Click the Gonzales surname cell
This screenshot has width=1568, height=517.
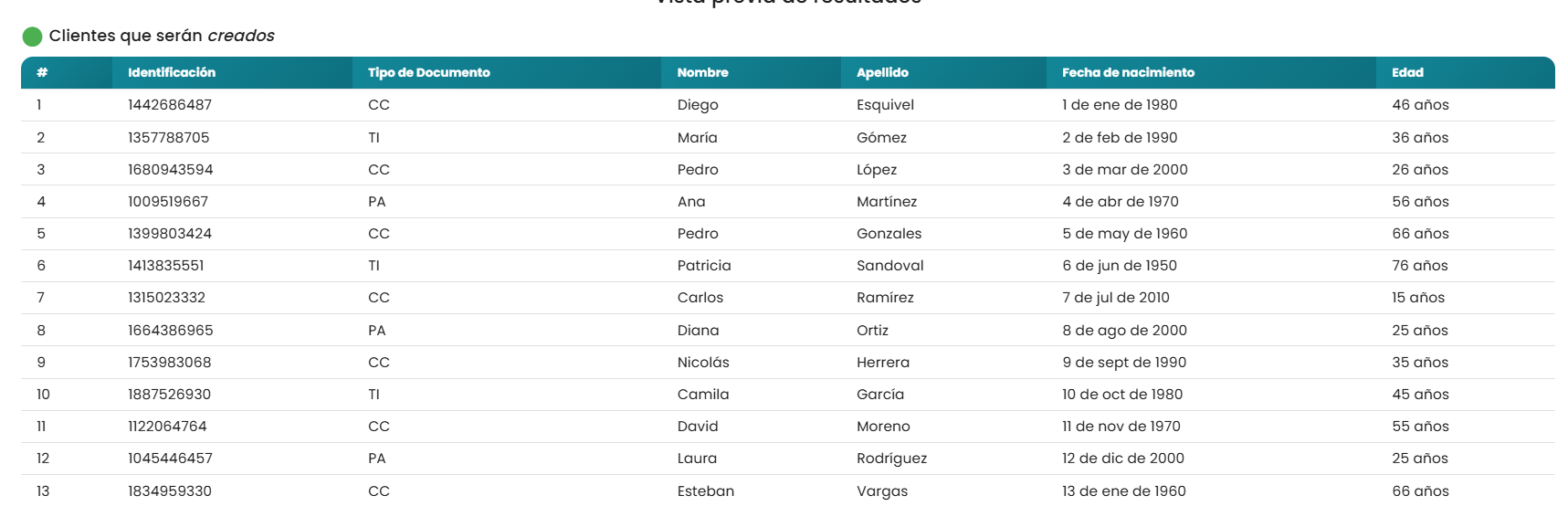[x=889, y=234]
